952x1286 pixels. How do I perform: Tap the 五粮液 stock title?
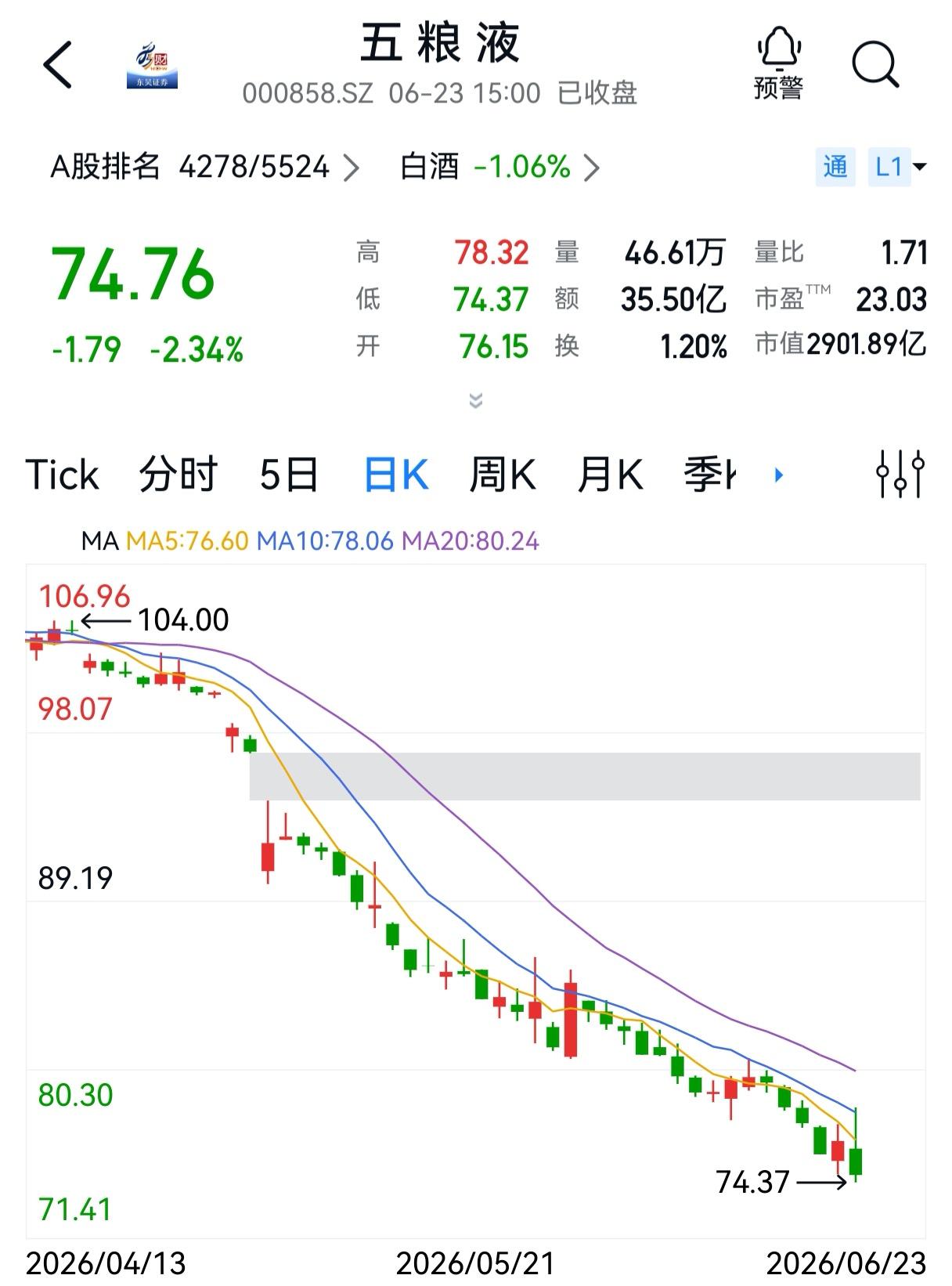440,42
